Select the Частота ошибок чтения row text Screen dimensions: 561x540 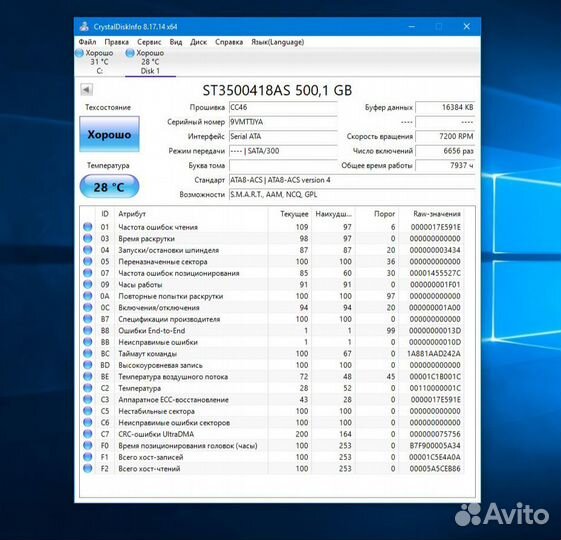click(x=158, y=227)
